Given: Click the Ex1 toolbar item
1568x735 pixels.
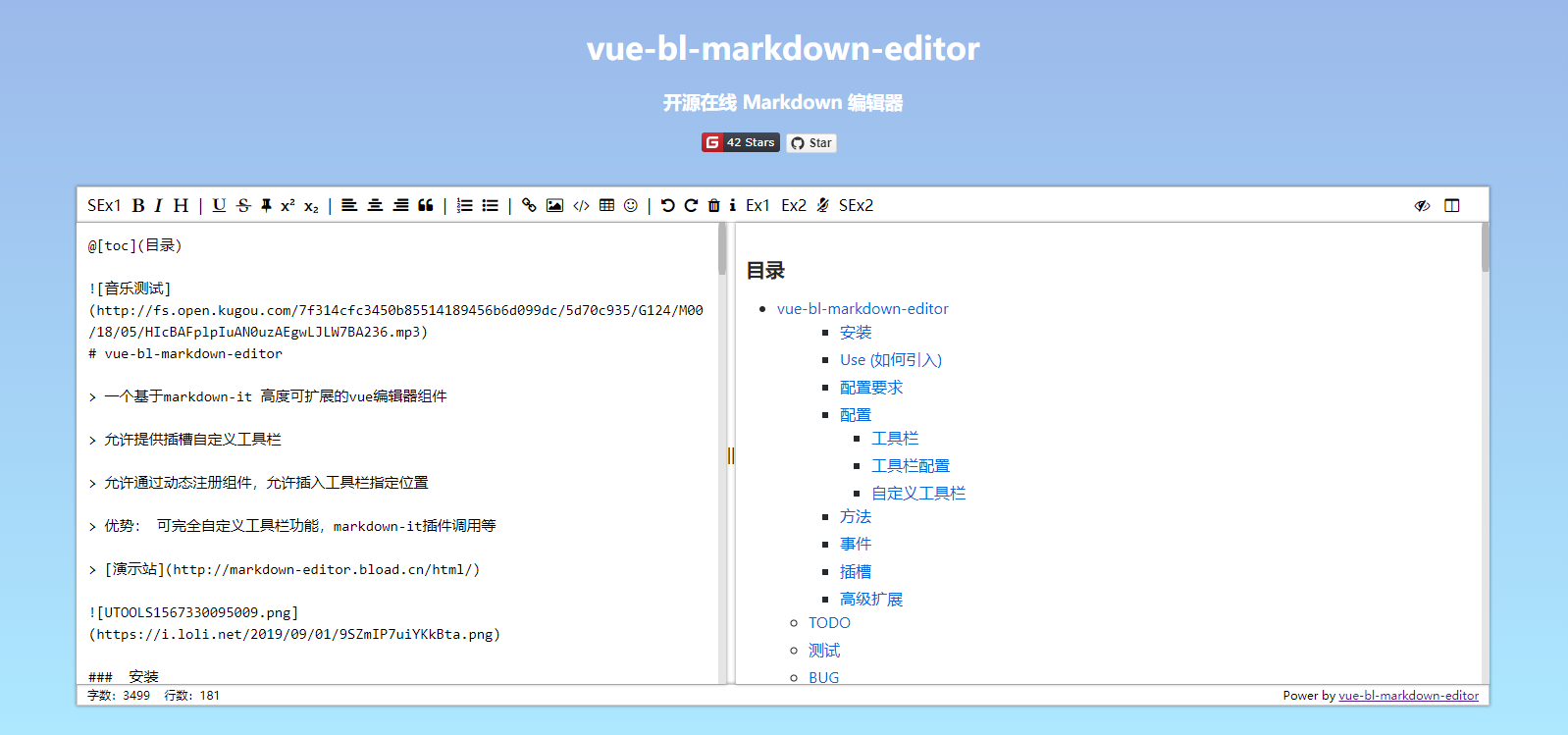Looking at the screenshot, I should click(x=758, y=205).
